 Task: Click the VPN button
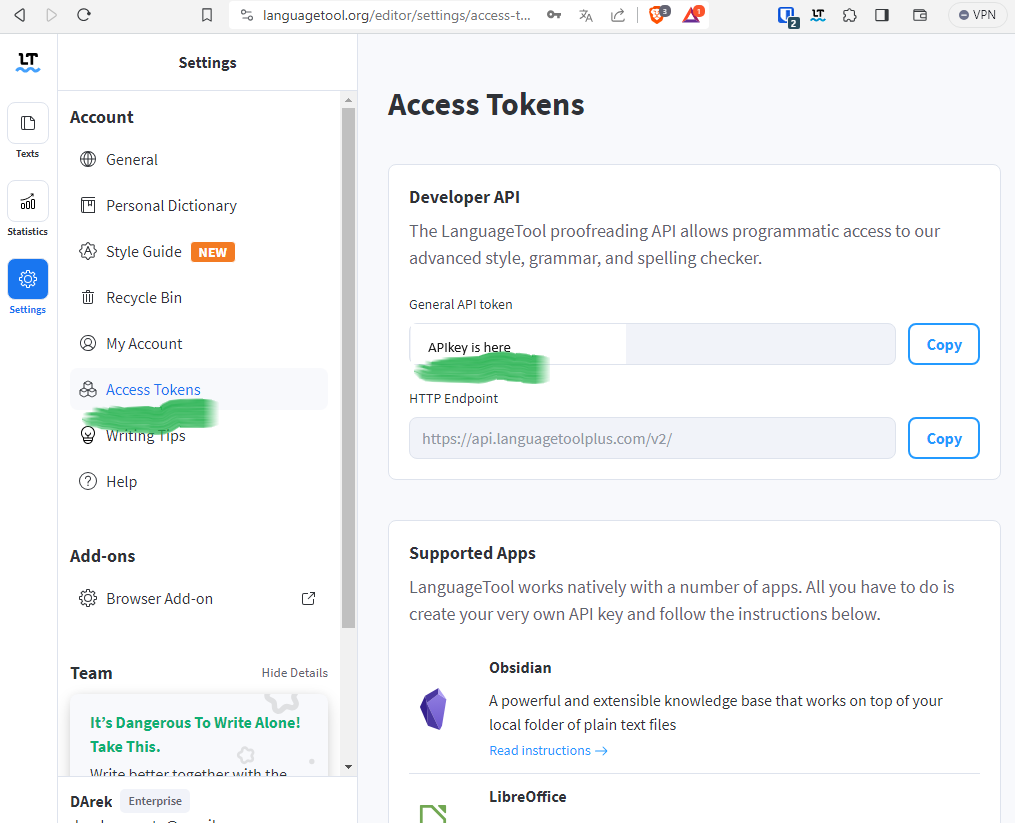tap(977, 15)
